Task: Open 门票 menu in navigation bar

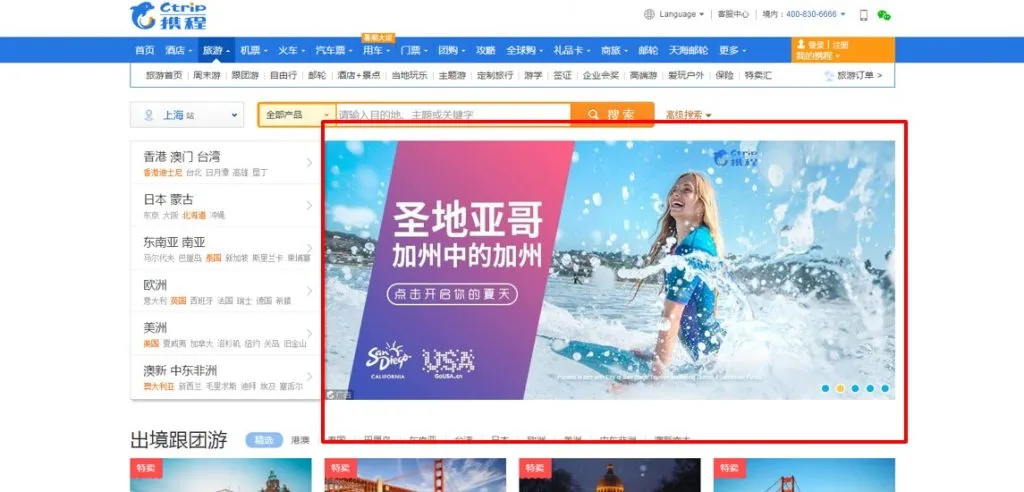Action: pyautogui.click(x=413, y=50)
